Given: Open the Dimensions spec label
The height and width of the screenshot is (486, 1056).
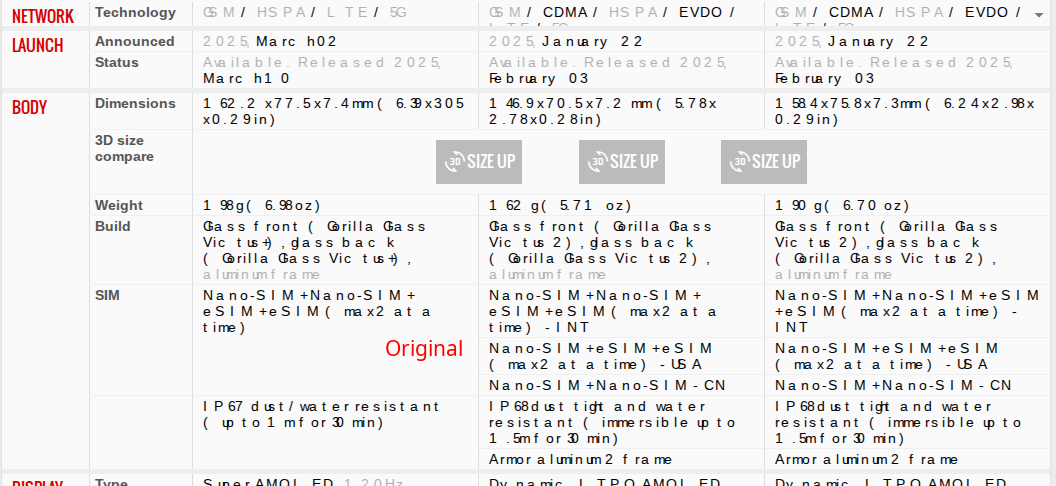Looking at the screenshot, I should tap(135, 103).
